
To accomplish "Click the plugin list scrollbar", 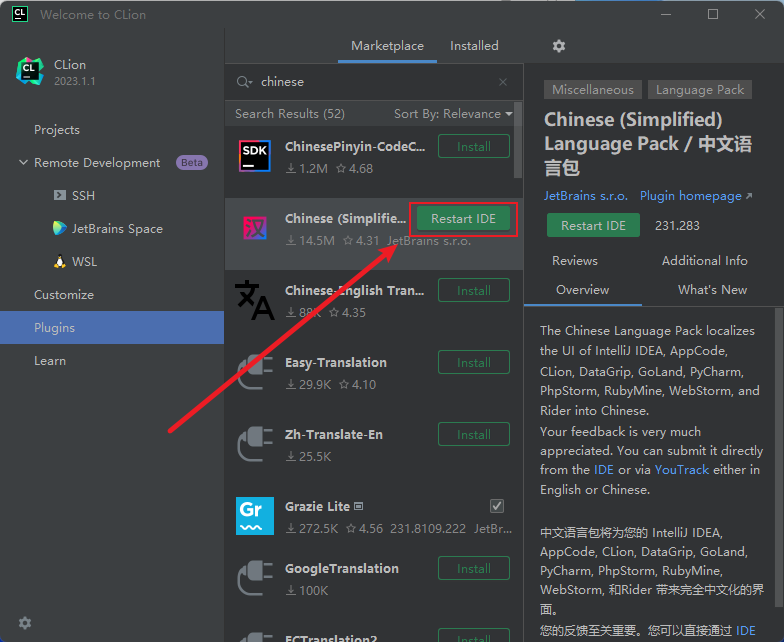I will [x=518, y=140].
